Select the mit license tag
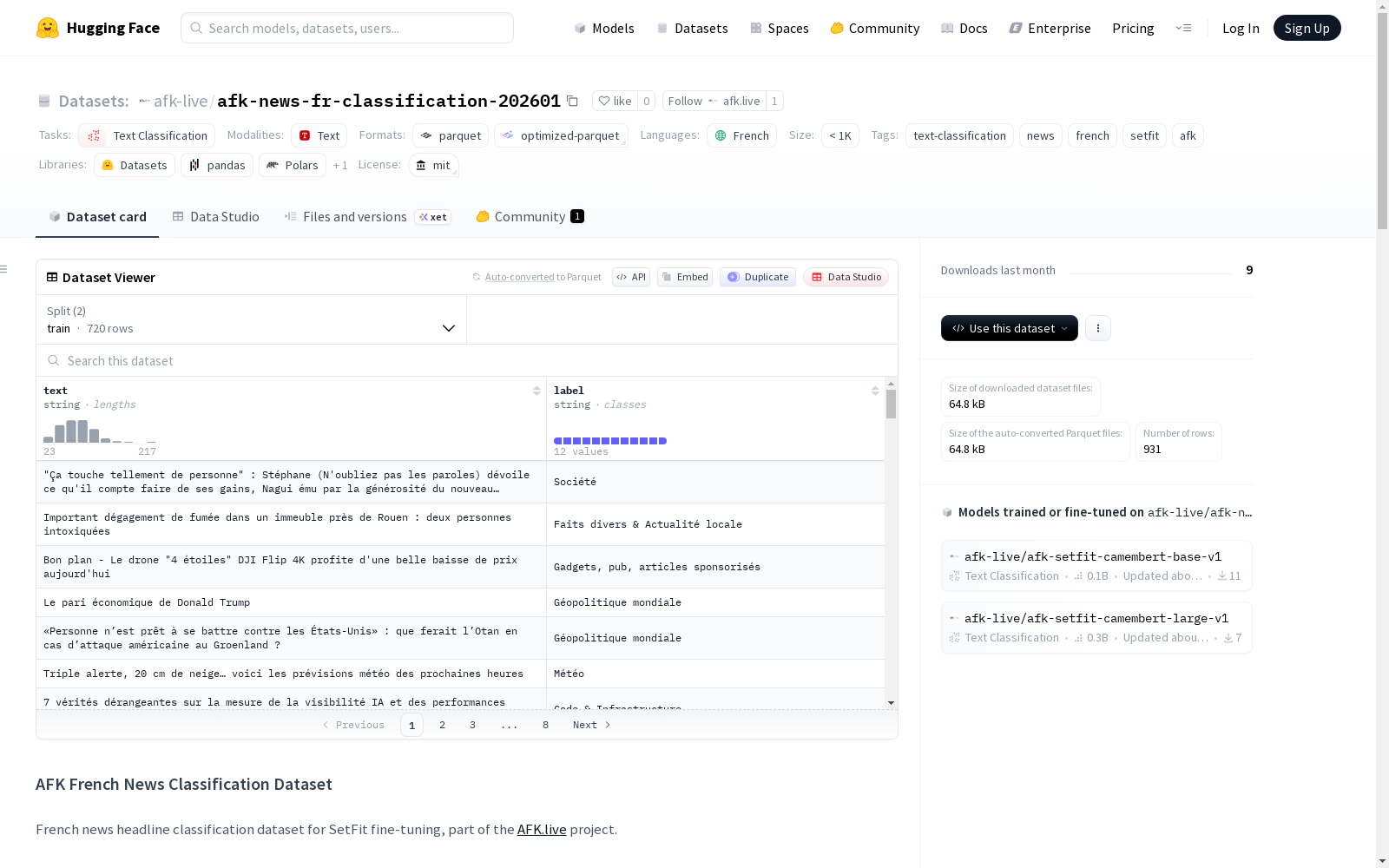Screen dimensions: 1389x868 [433, 165]
